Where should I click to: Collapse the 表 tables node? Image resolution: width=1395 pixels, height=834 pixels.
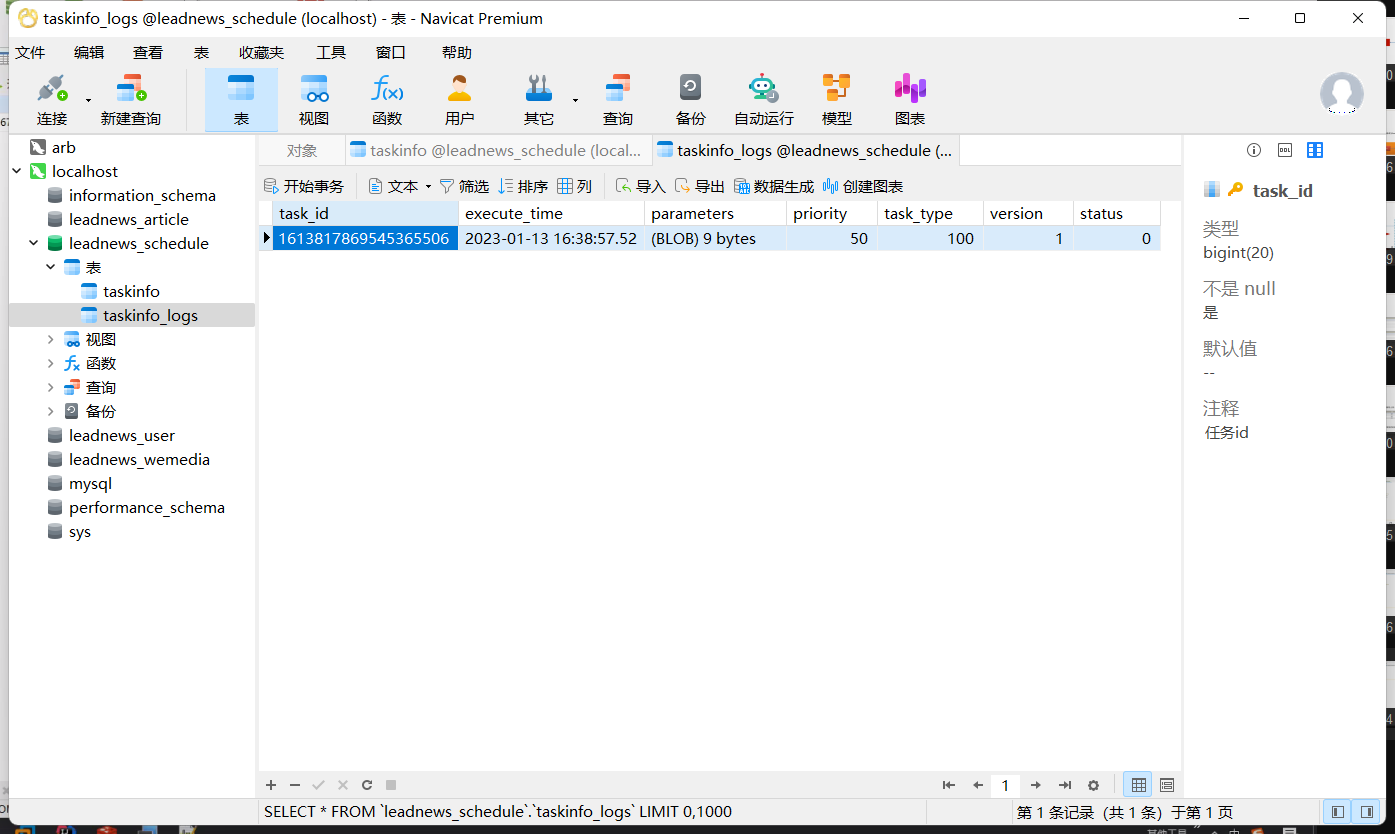point(50,267)
